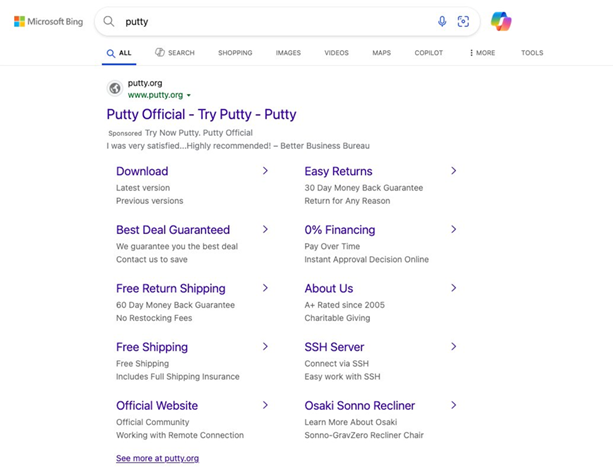This screenshot has height=473, width=613.
Task: Click 'Easy work with SSH' text
Action: (x=342, y=377)
